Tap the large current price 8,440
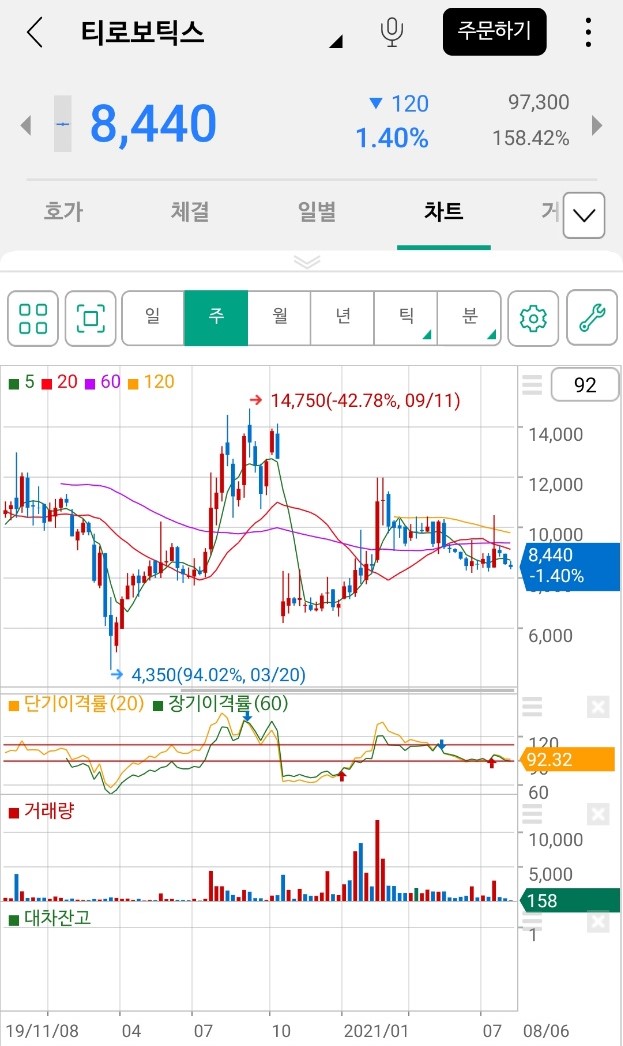This screenshot has width=623, height=1046. 153,124
